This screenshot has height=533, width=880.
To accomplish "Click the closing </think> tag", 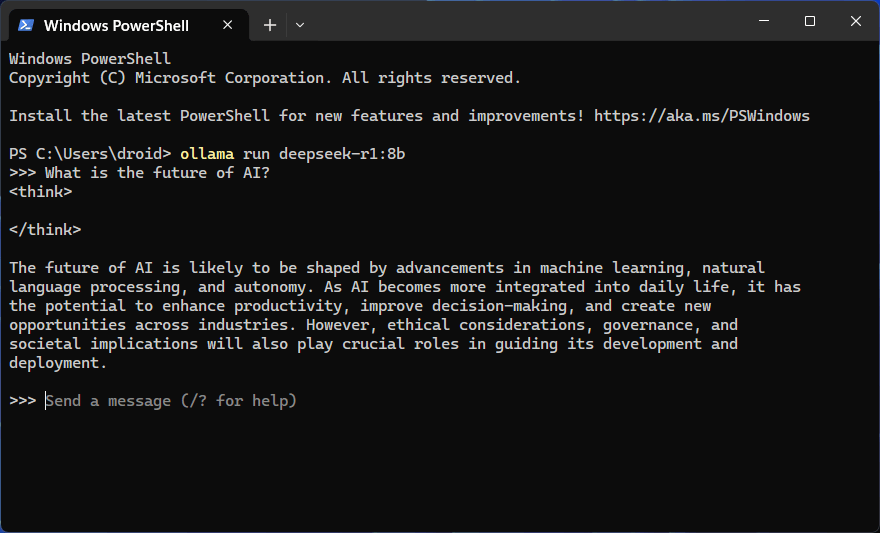I will (x=45, y=230).
